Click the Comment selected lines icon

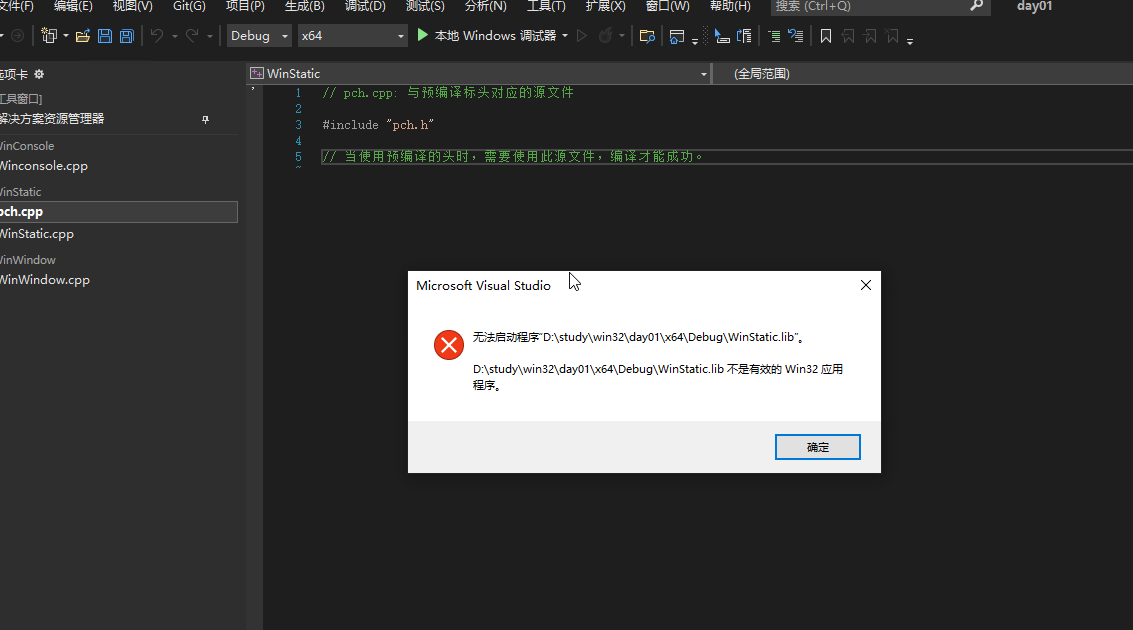pyautogui.click(x=774, y=36)
